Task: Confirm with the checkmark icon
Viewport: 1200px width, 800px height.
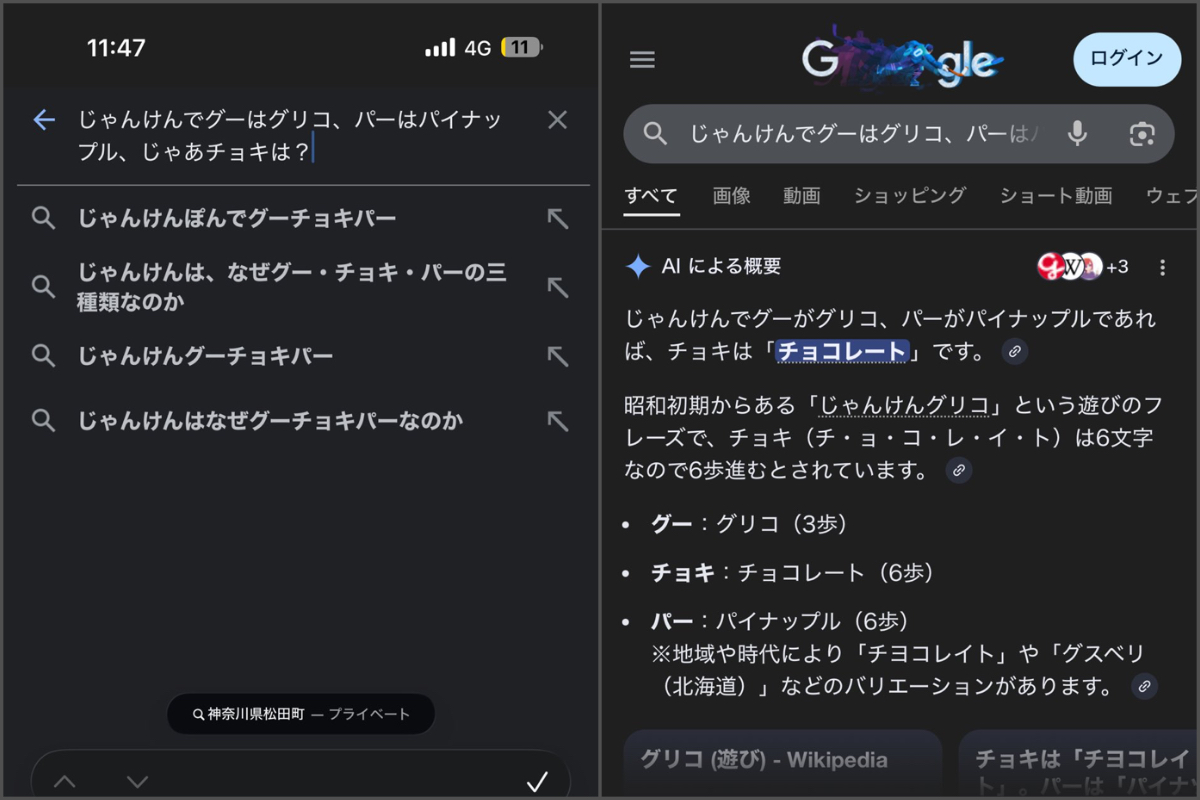Action: (x=537, y=782)
